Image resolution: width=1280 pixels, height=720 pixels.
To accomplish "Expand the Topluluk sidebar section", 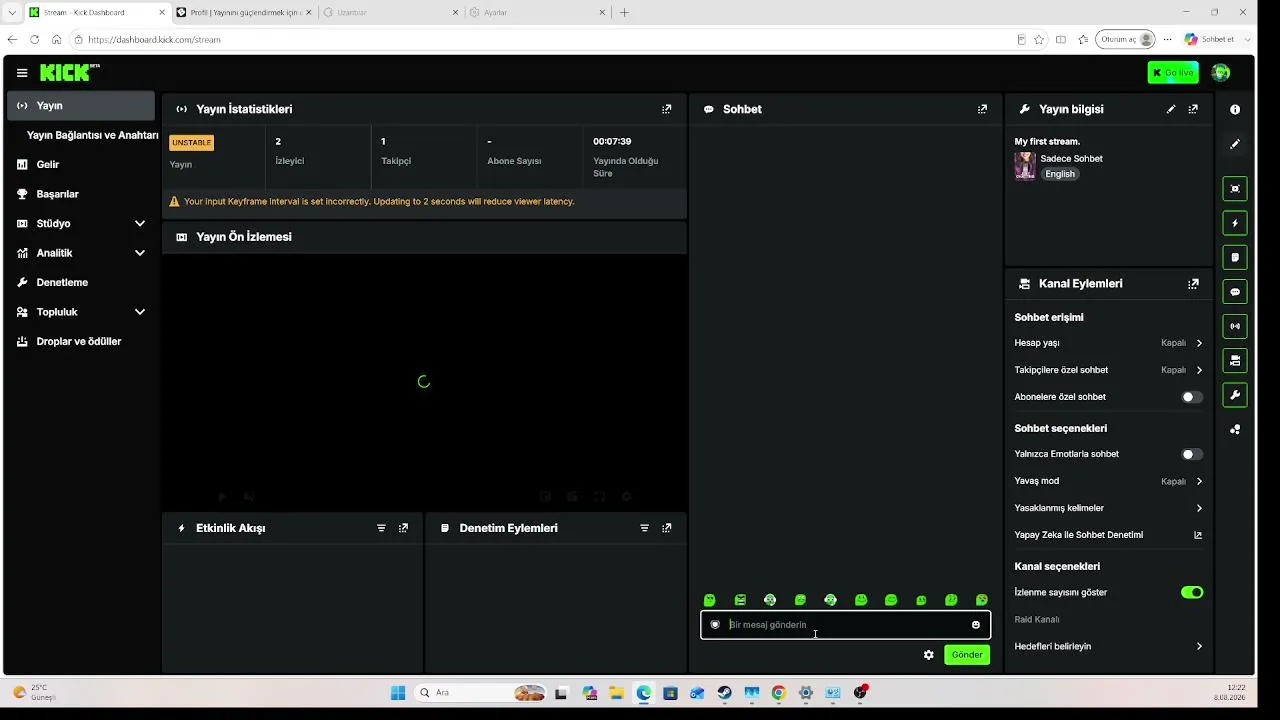I will (140, 312).
